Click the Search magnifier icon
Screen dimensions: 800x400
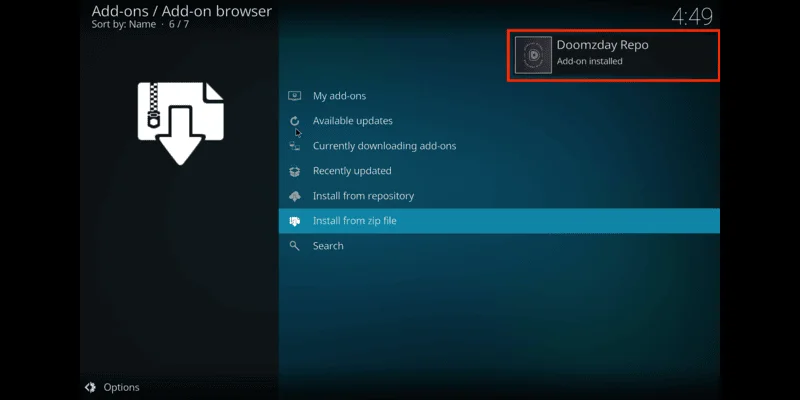click(x=294, y=246)
